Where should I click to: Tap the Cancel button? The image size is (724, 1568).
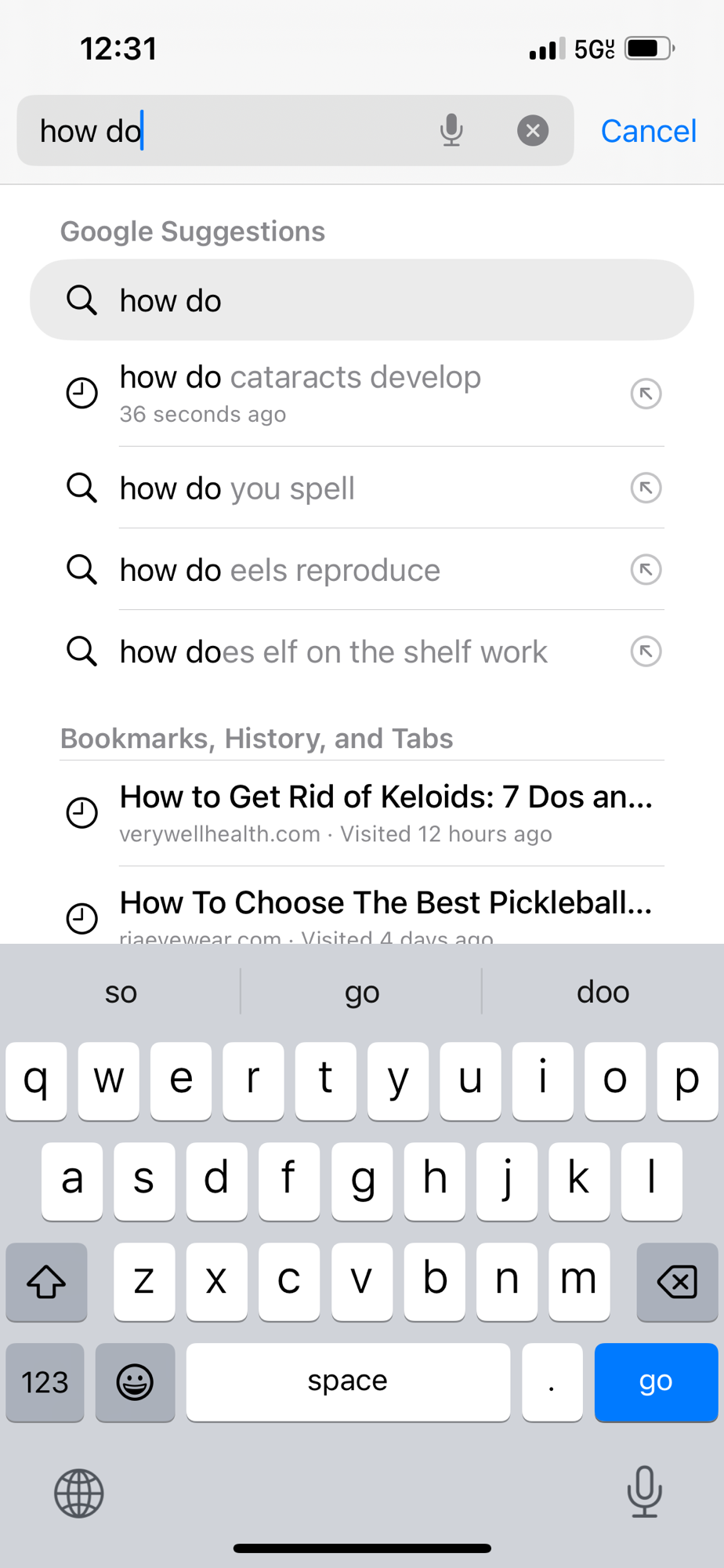click(648, 131)
